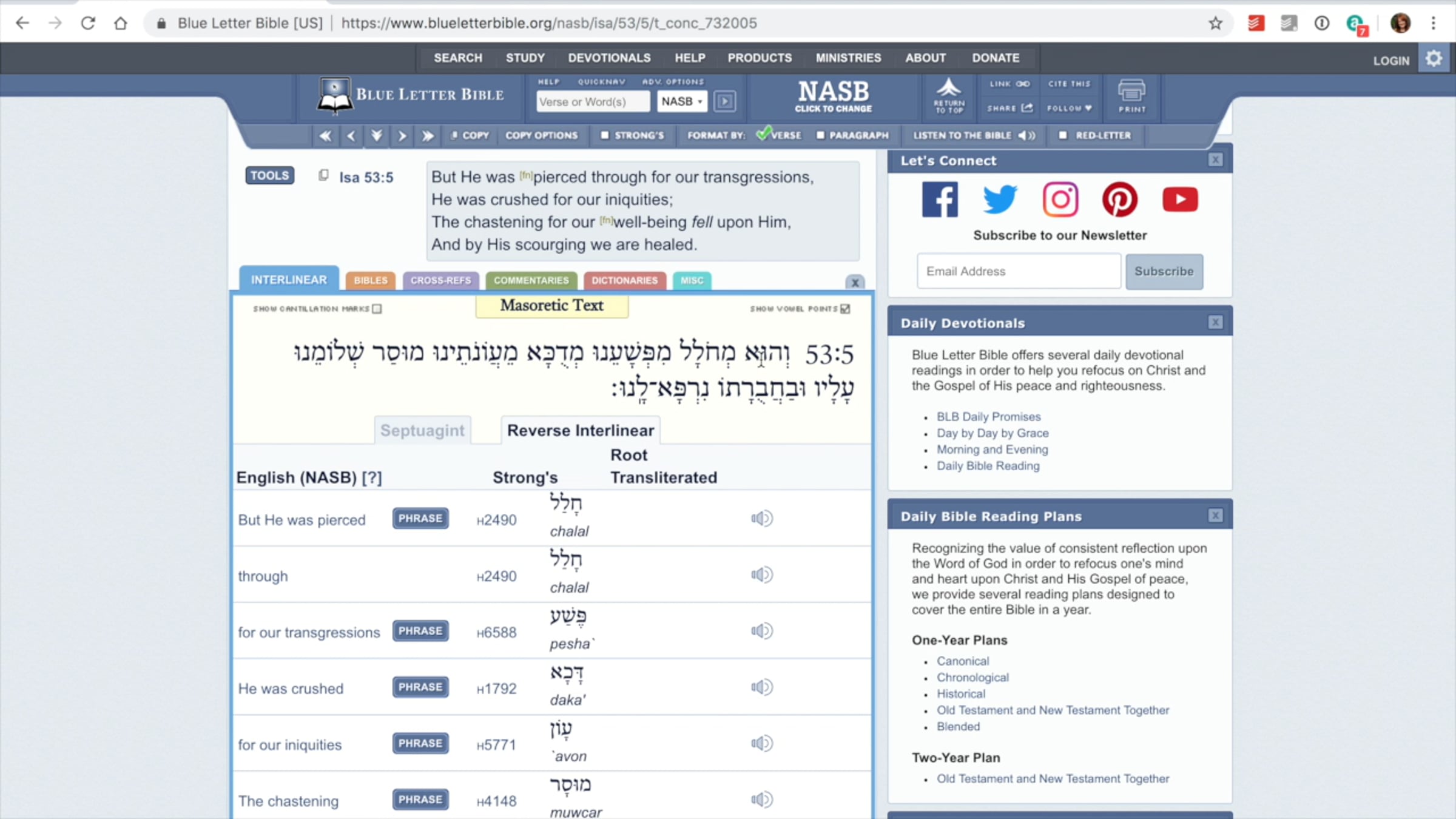Toggle Show Vowel Points checkbox
This screenshot has height=819, width=1456.
(846, 309)
